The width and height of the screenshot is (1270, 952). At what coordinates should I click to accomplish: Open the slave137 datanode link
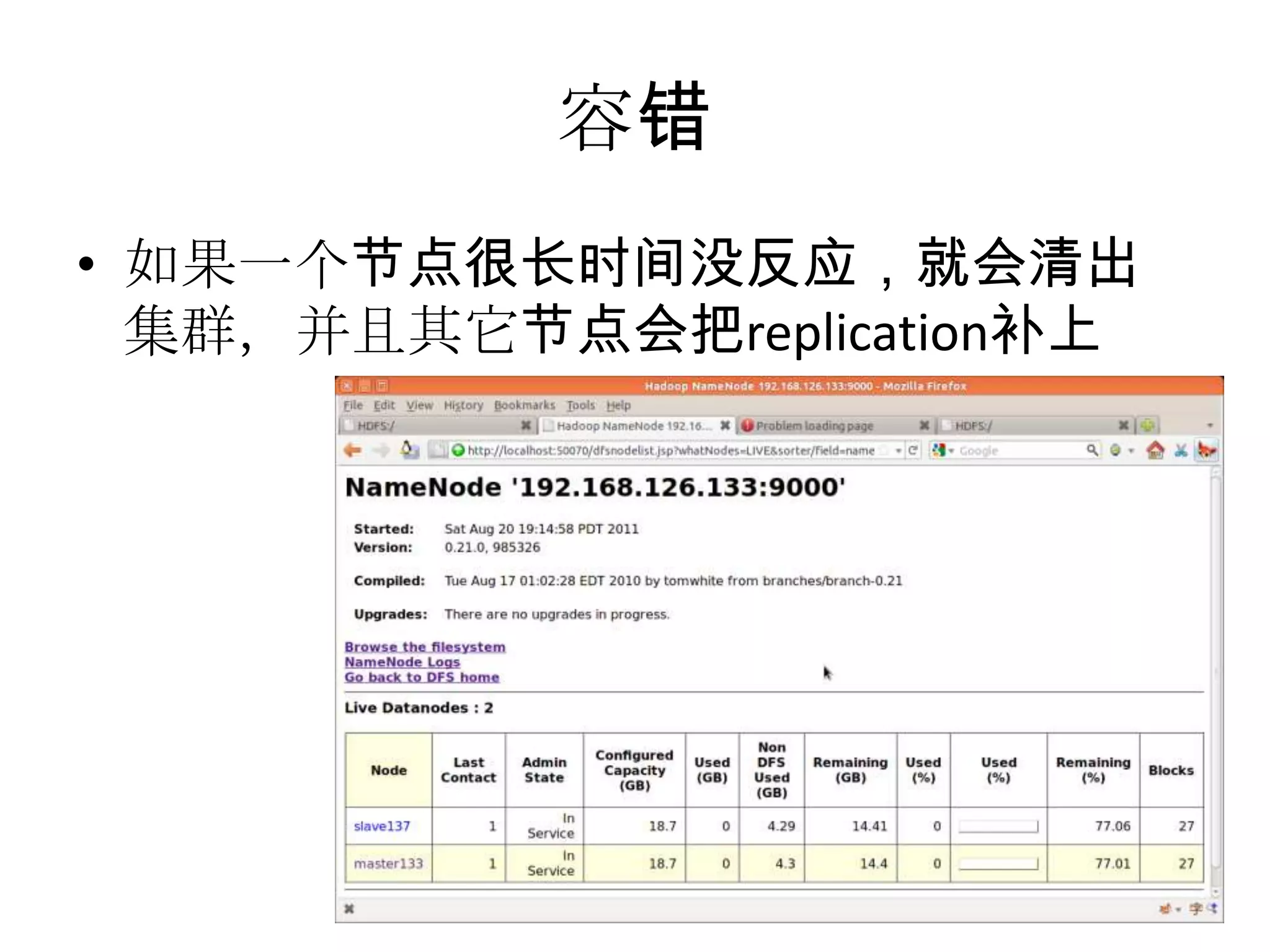382,826
